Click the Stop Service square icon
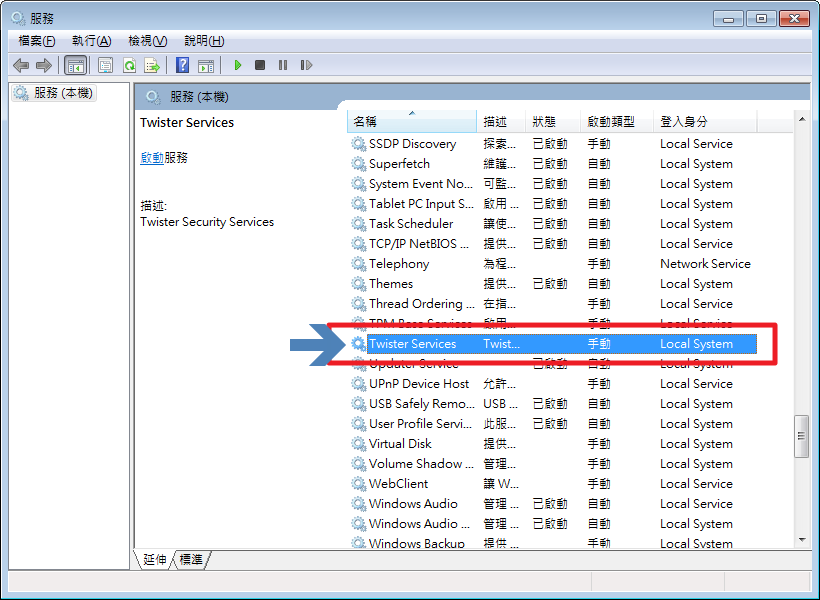820x600 pixels. point(260,65)
